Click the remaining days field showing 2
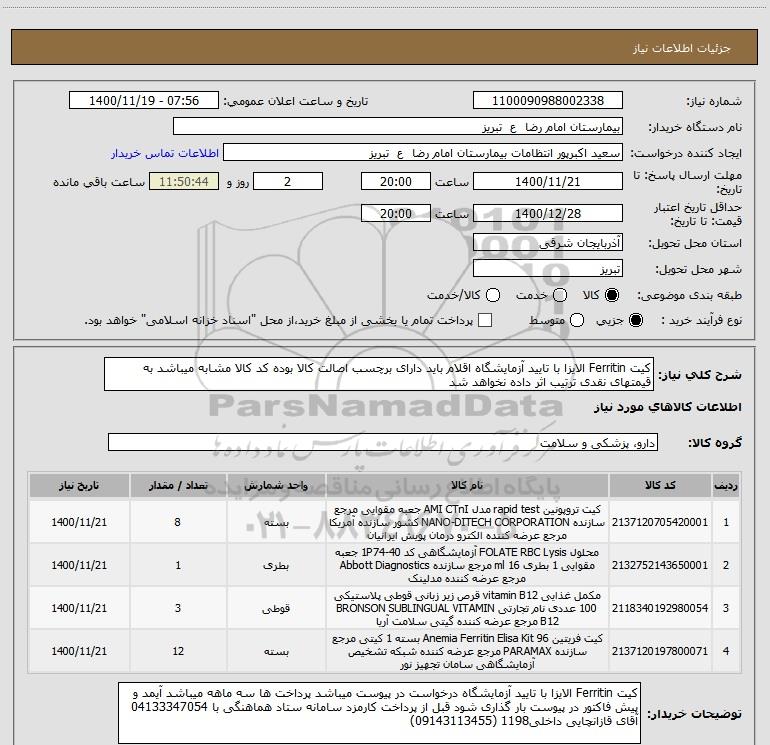The width and height of the screenshot is (770, 745). pos(288,181)
